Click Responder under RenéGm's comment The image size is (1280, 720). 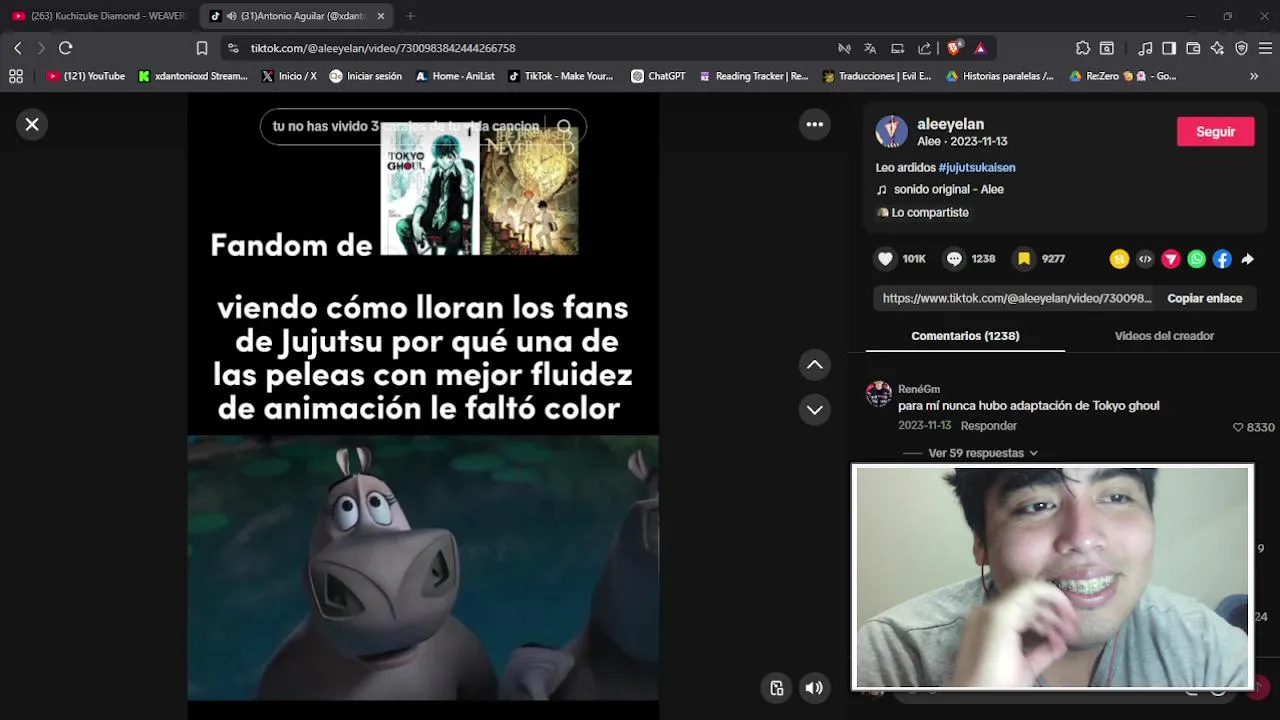(989, 426)
